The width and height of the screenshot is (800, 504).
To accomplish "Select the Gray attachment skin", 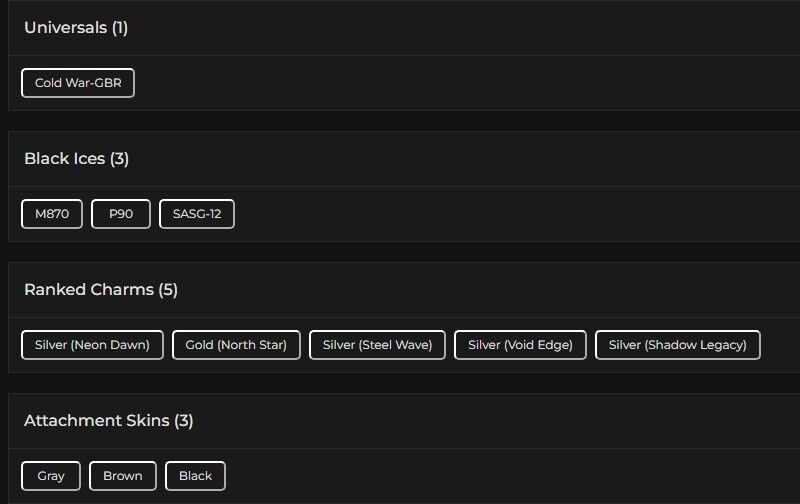I will pyautogui.click(x=51, y=476).
